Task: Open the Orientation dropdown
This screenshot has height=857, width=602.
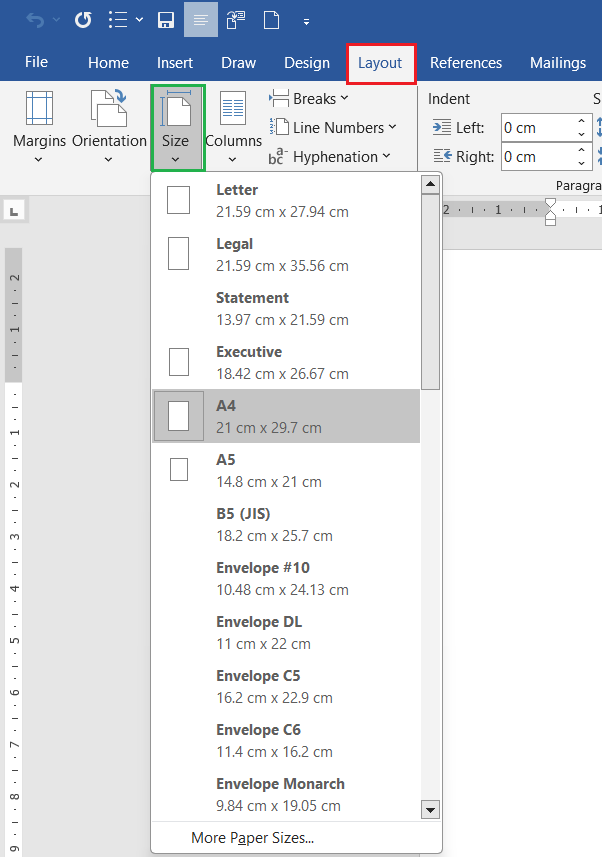Action: 109,127
